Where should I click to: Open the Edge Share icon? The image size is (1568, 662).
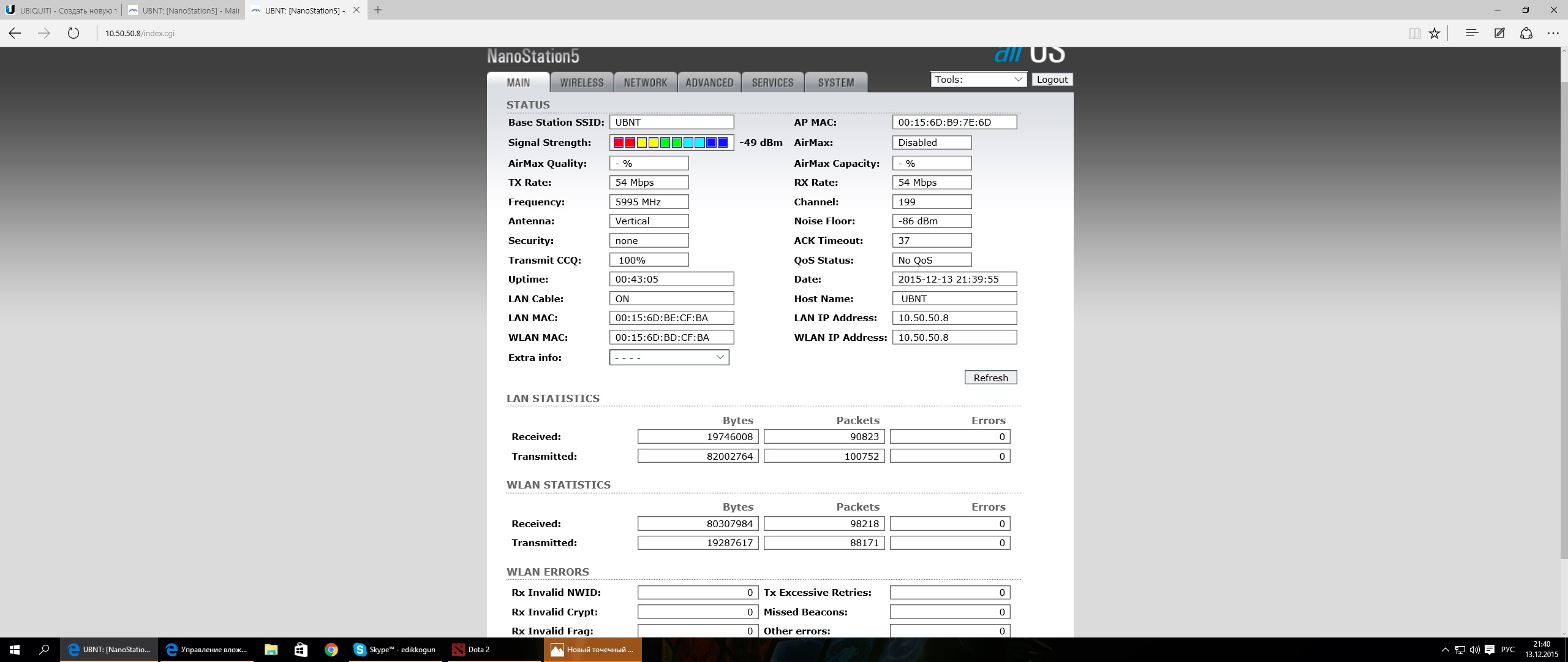(1526, 33)
